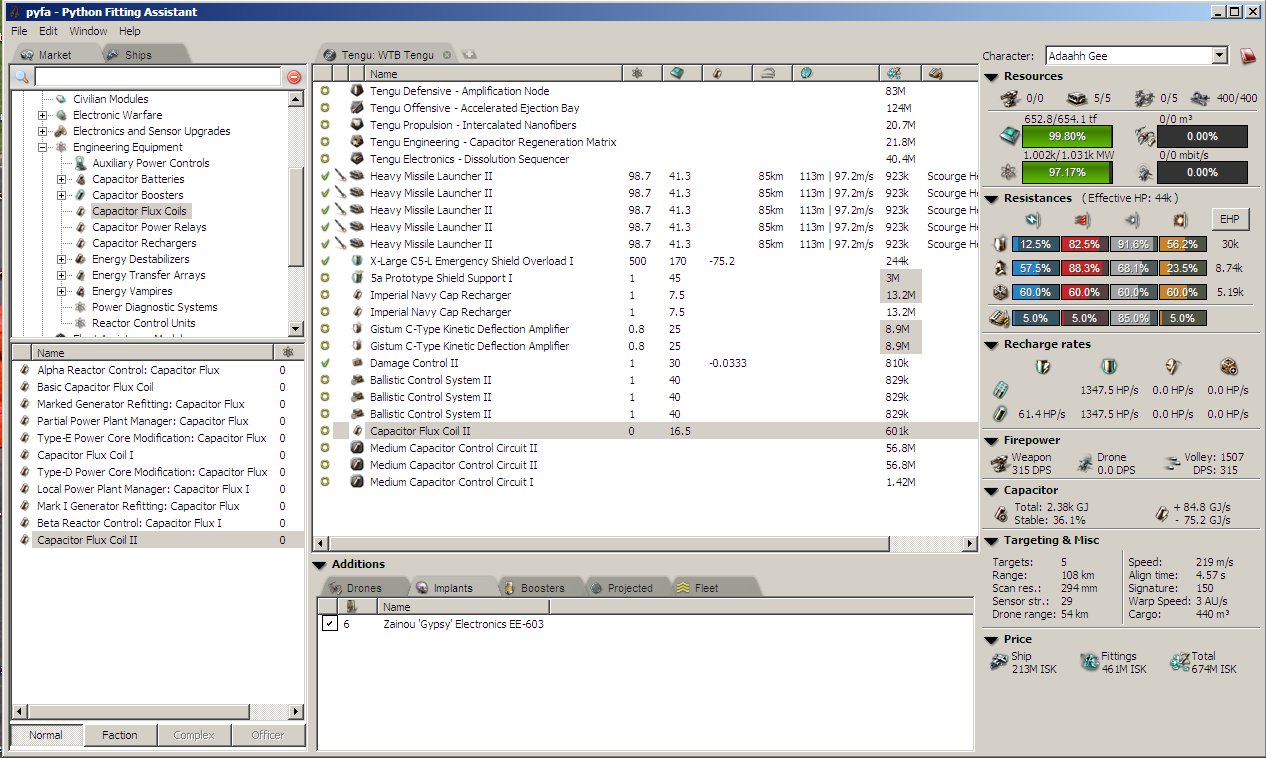Expand Electronic Warfare tree node
The width and height of the screenshot is (1266, 758).
coord(43,115)
